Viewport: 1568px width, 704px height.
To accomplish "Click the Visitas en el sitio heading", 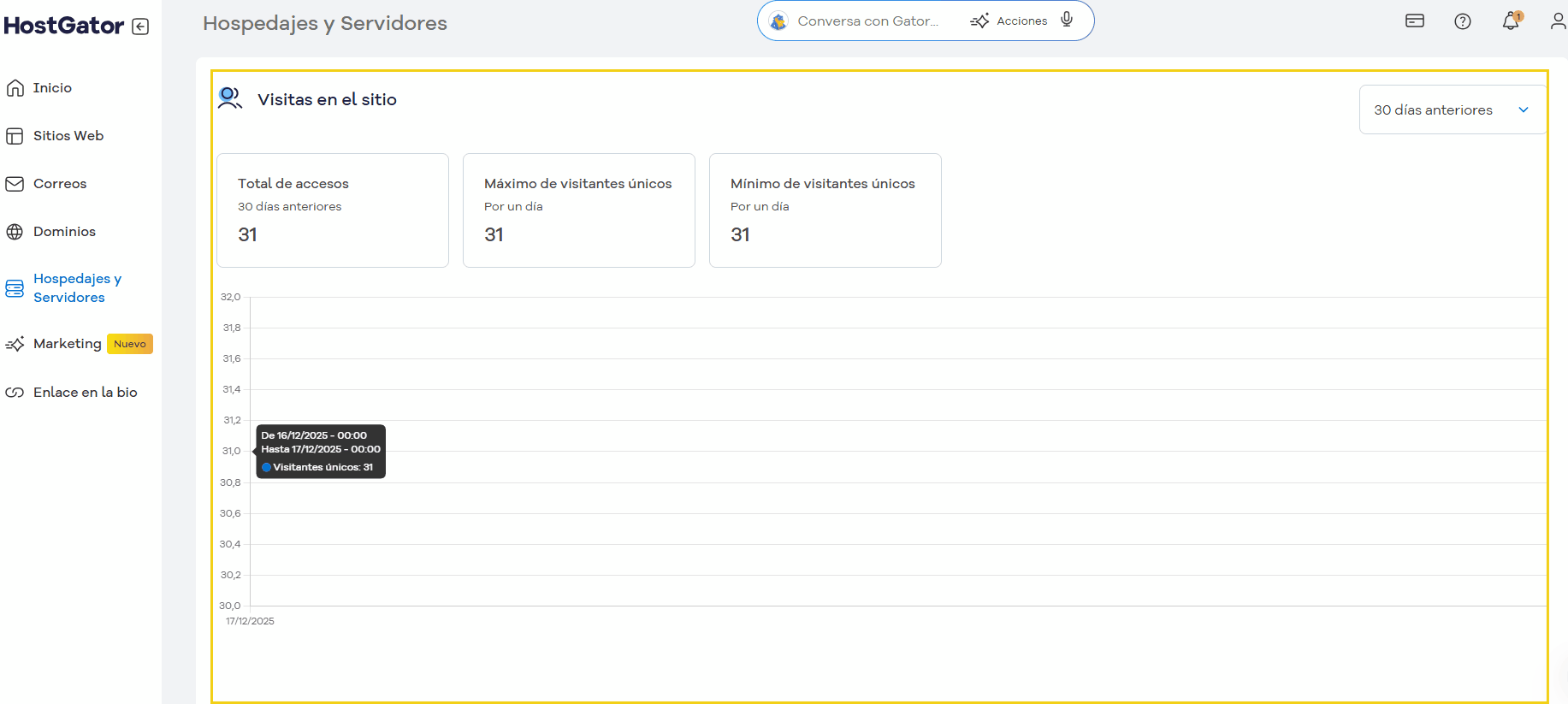I will tap(327, 99).
